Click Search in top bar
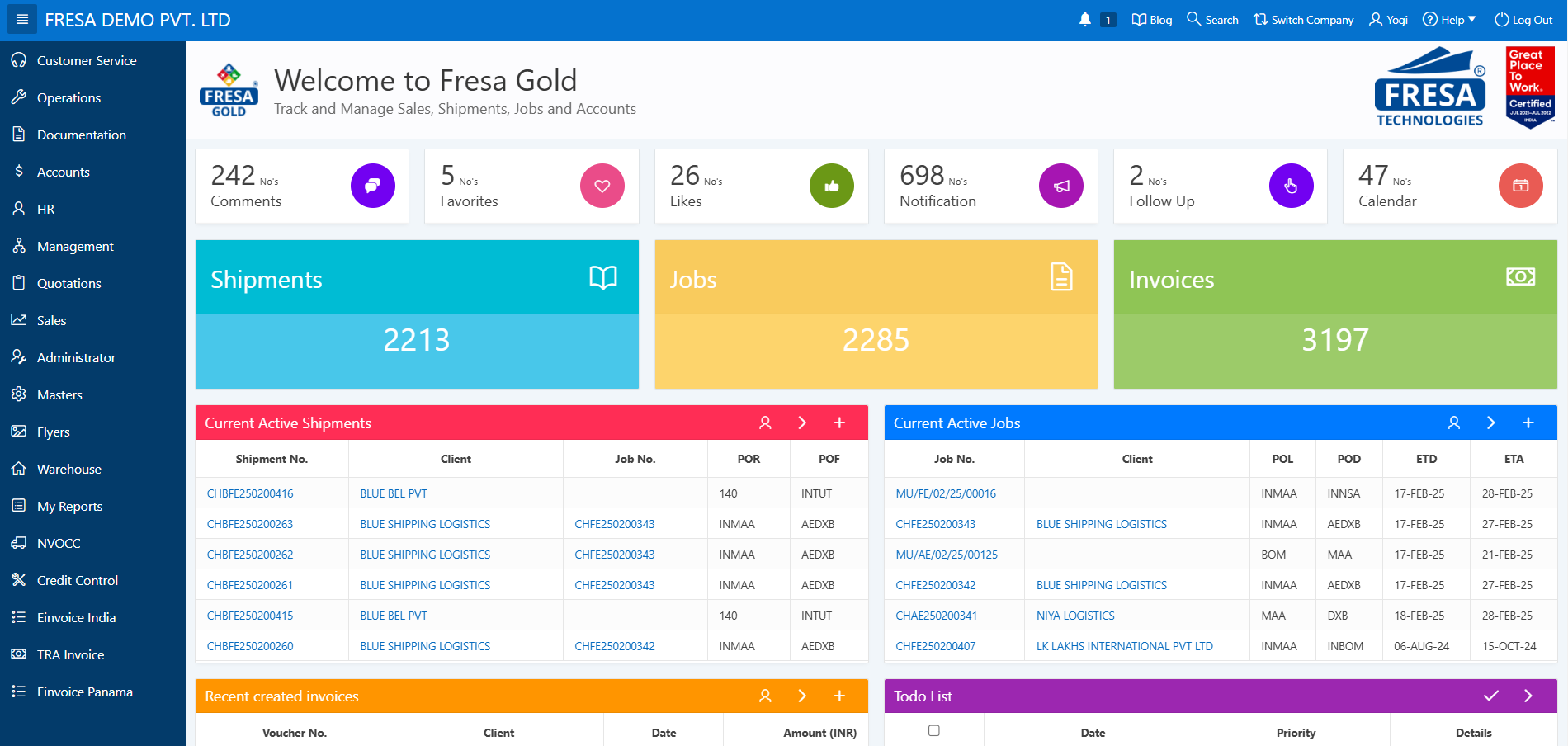This screenshot has width=1568, height=746. pos(1212,20)
